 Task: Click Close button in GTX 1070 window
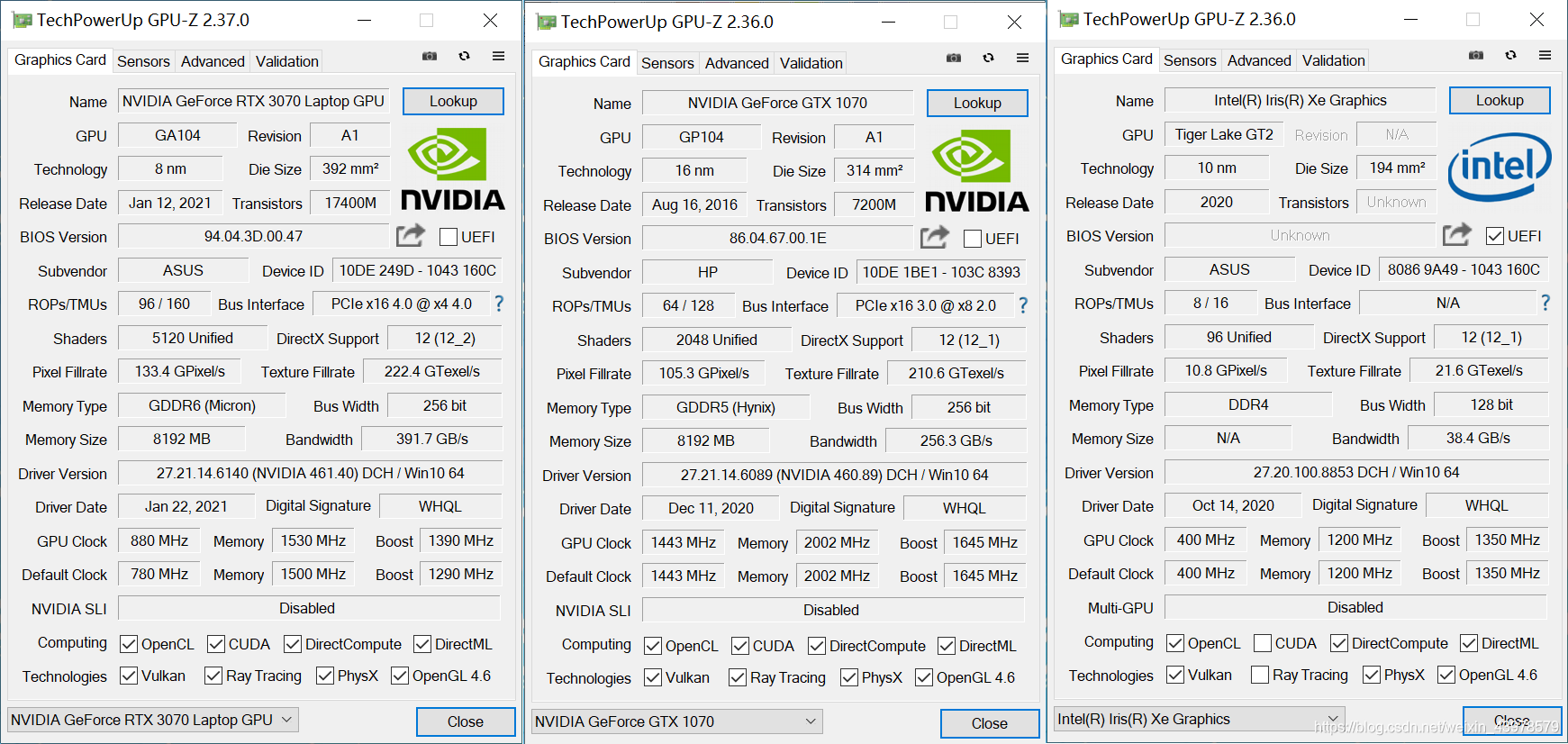click(990, 723)
